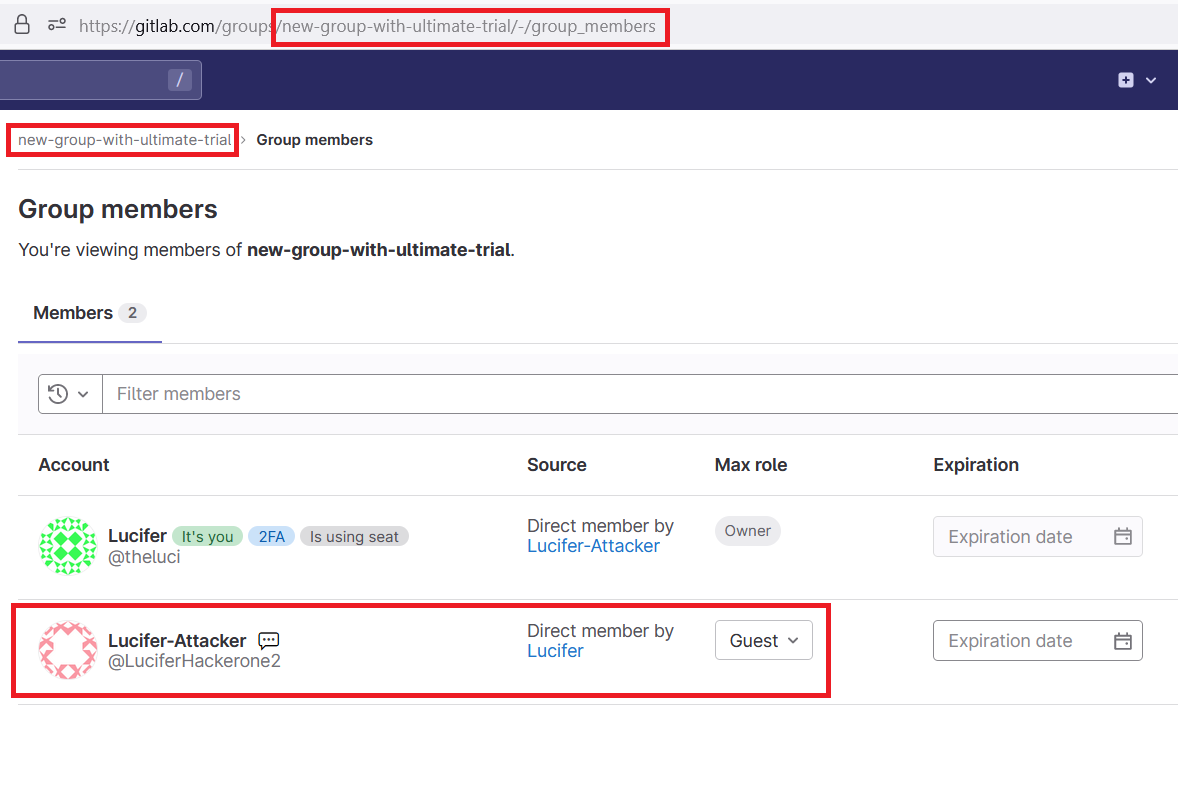Expand the filter history dropdown chevron

click(x=82, y=394)
